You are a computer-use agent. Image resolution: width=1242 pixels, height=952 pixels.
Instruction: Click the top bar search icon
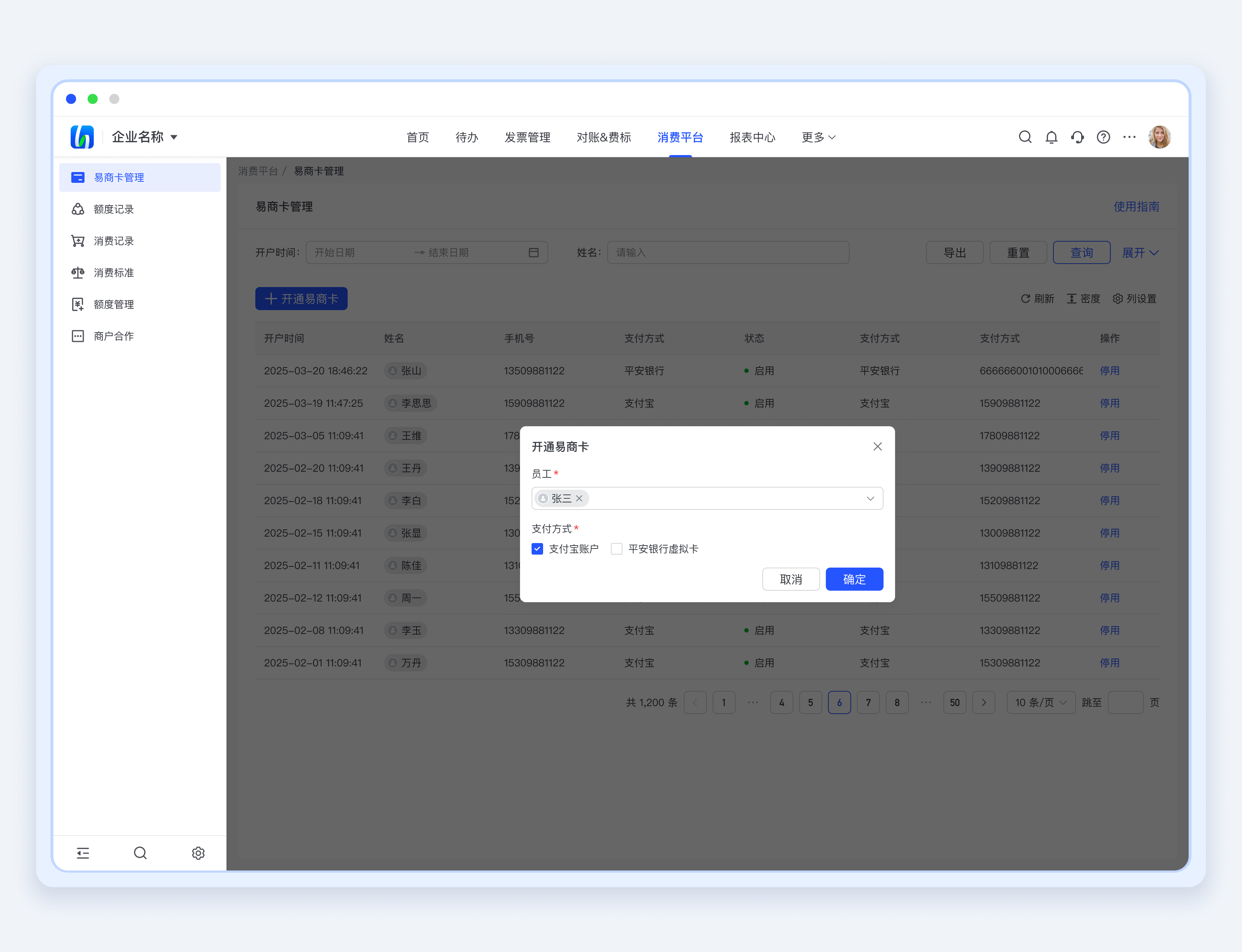pyautogui.click(x=1025, y=137)
